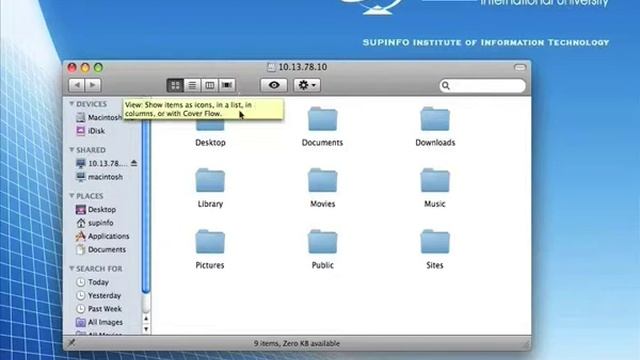Screen dimensions: 640x360
Task: Switch to column view
Action: tap(209, 85)
